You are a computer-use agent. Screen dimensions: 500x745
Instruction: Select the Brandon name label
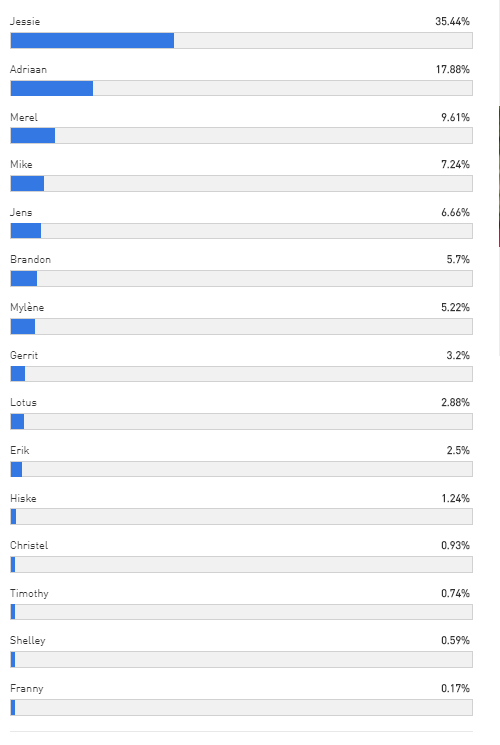pos(30,259)
